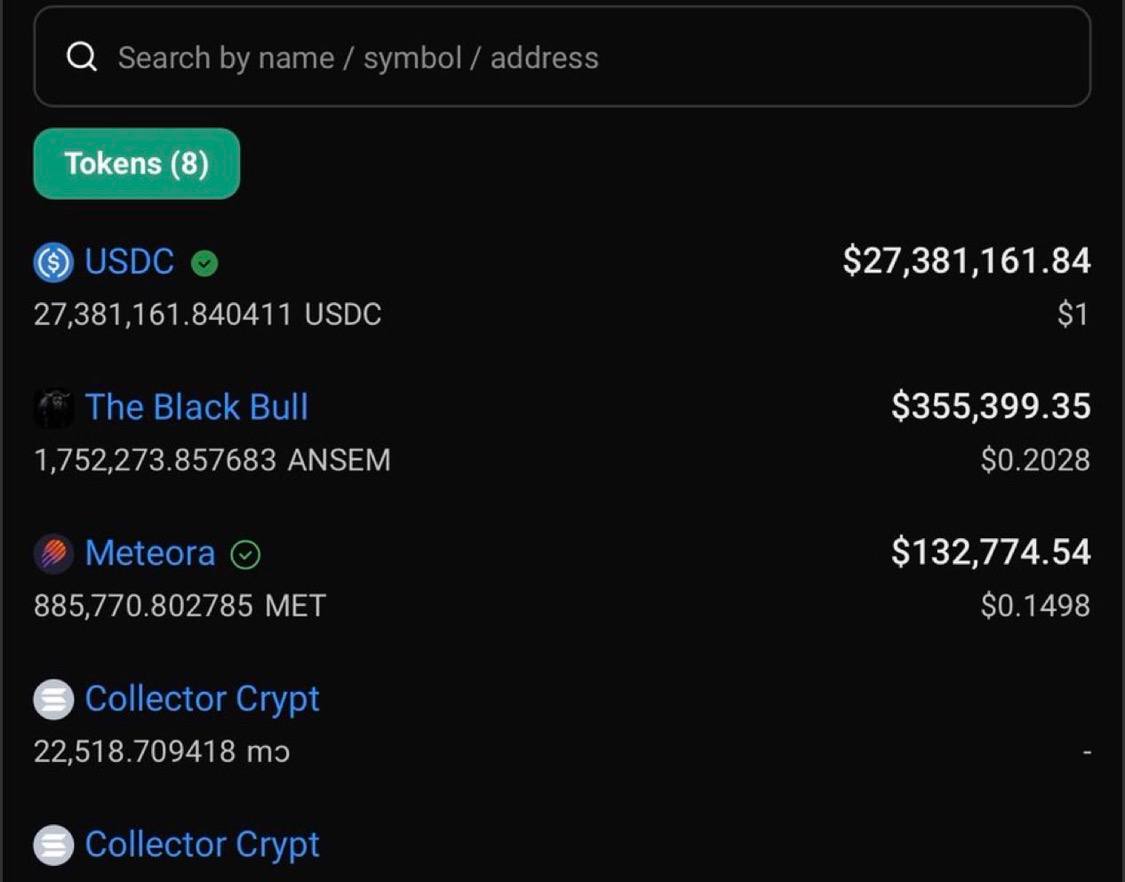
Task: Click The Black Bull token avatar
Action: pyautogui.click(x=53, y=408)
